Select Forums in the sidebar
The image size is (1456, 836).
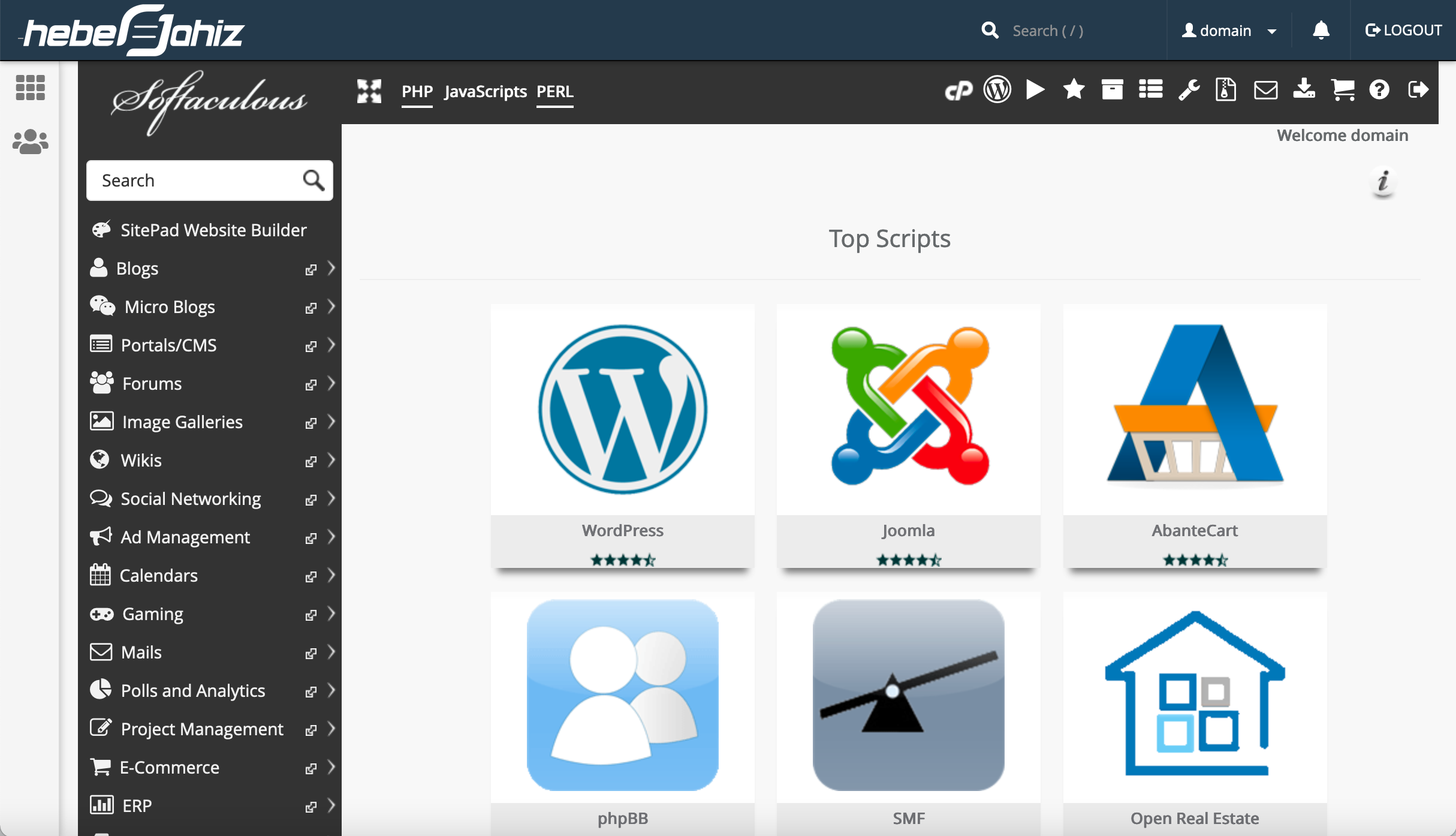click(x=152, y=383)
